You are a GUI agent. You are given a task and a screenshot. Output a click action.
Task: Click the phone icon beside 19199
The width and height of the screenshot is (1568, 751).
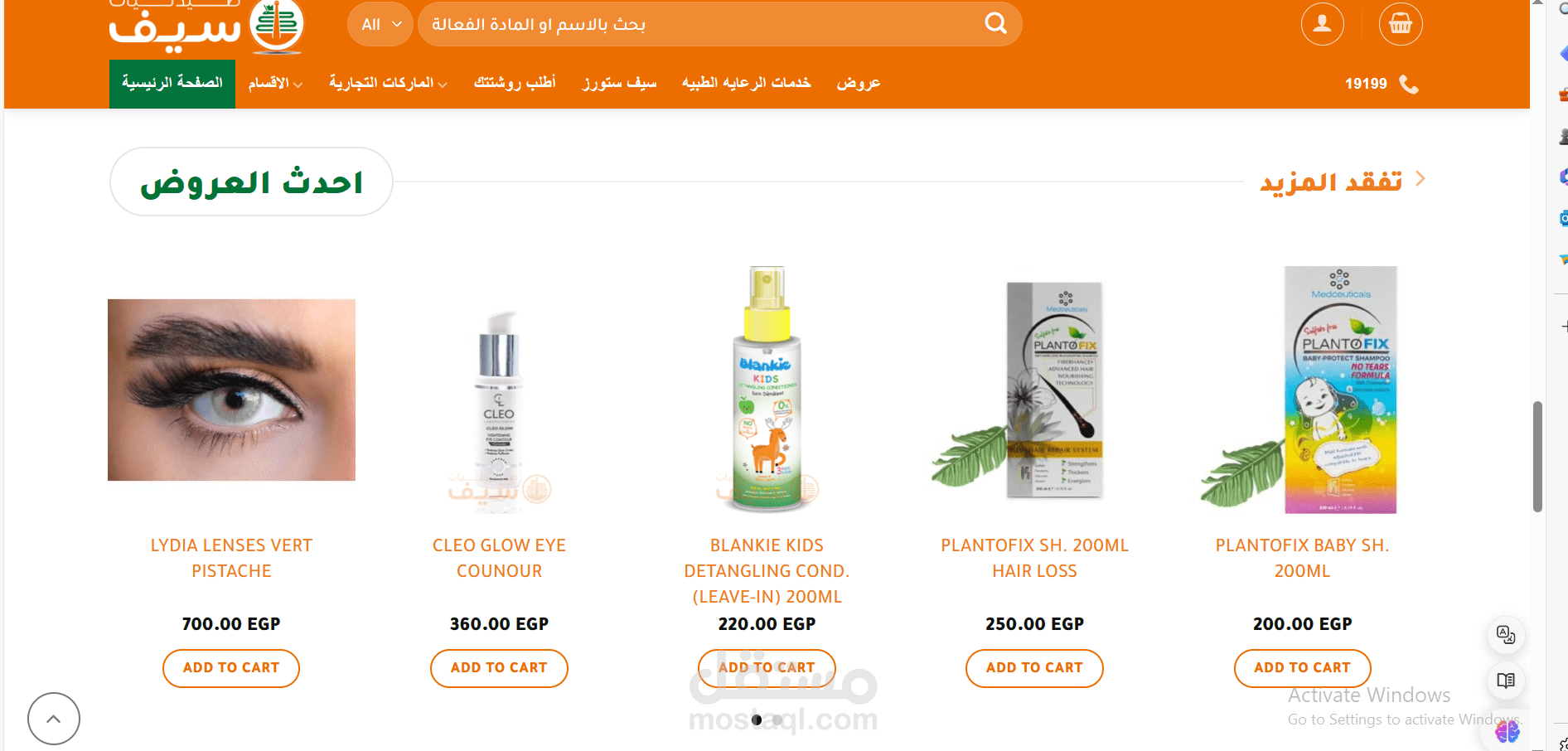(1409, 84)
